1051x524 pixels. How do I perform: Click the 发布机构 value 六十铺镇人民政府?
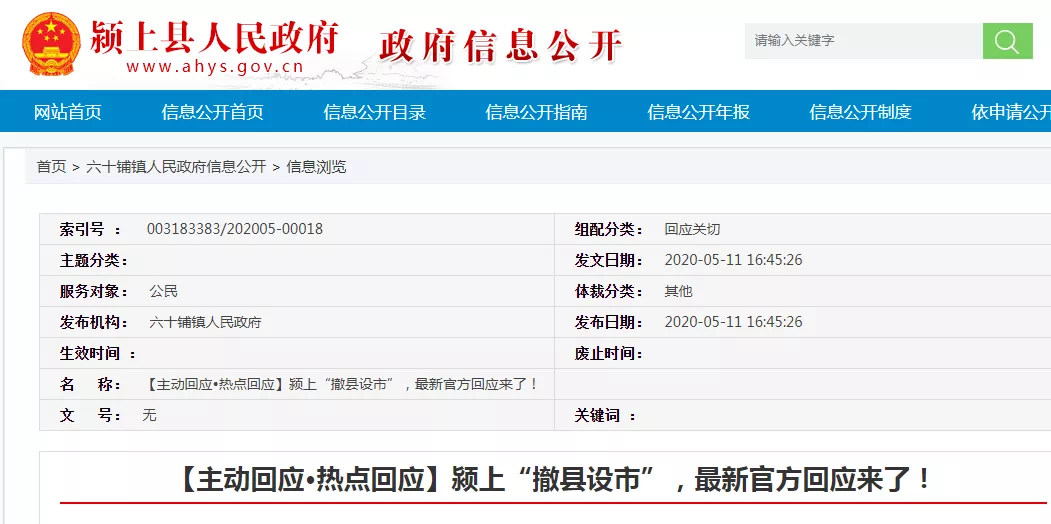click(205, 322)
